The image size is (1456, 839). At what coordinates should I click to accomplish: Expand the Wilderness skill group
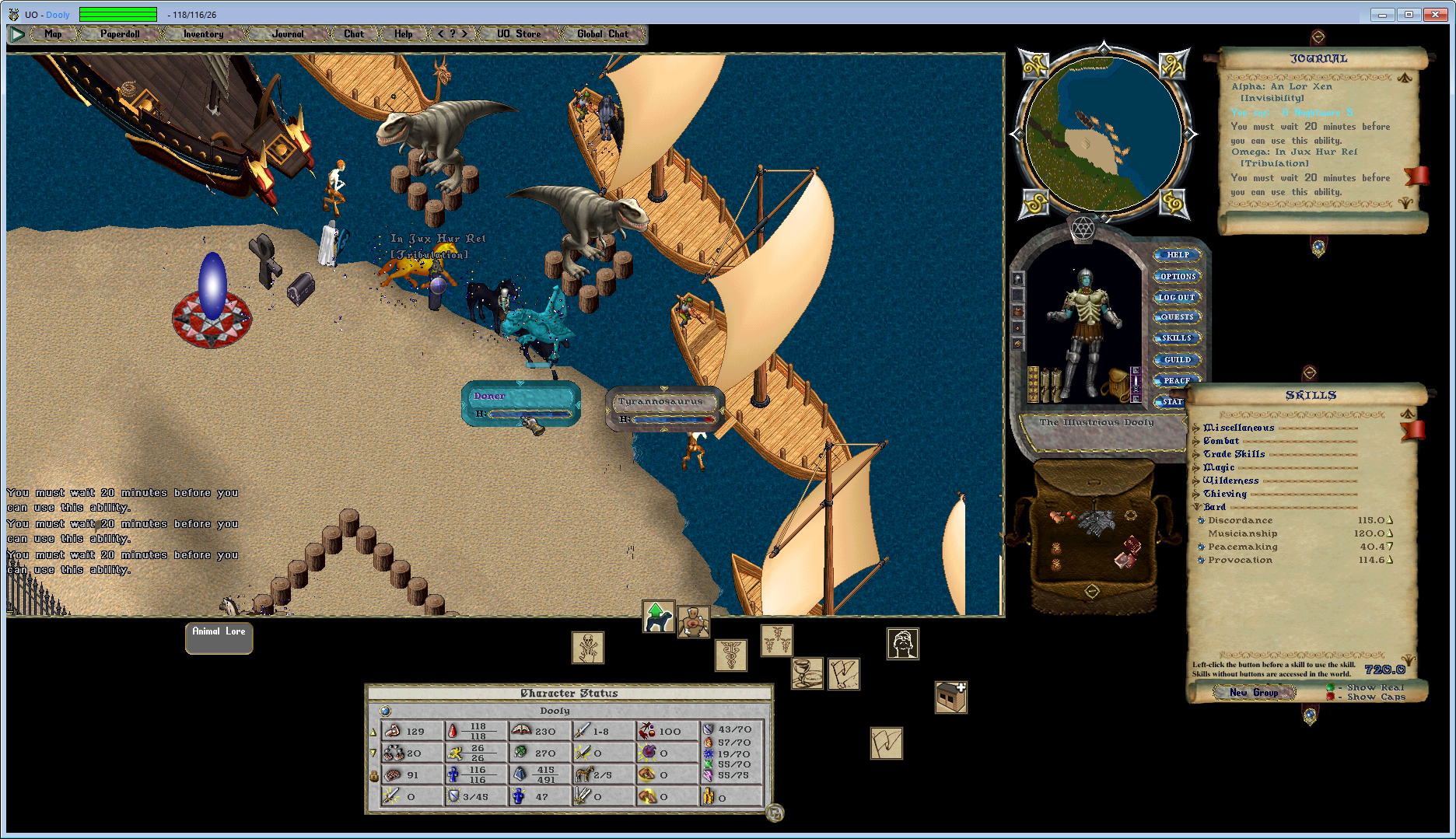click(x=1197, y=481)
